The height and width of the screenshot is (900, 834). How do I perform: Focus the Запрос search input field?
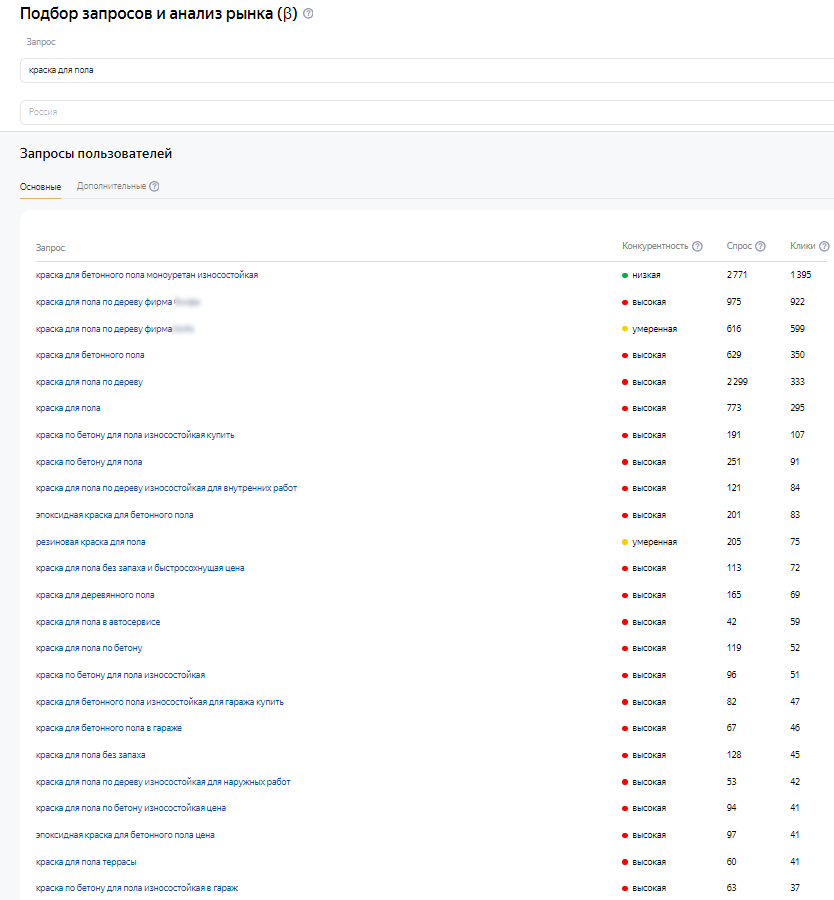coord(427,70)
